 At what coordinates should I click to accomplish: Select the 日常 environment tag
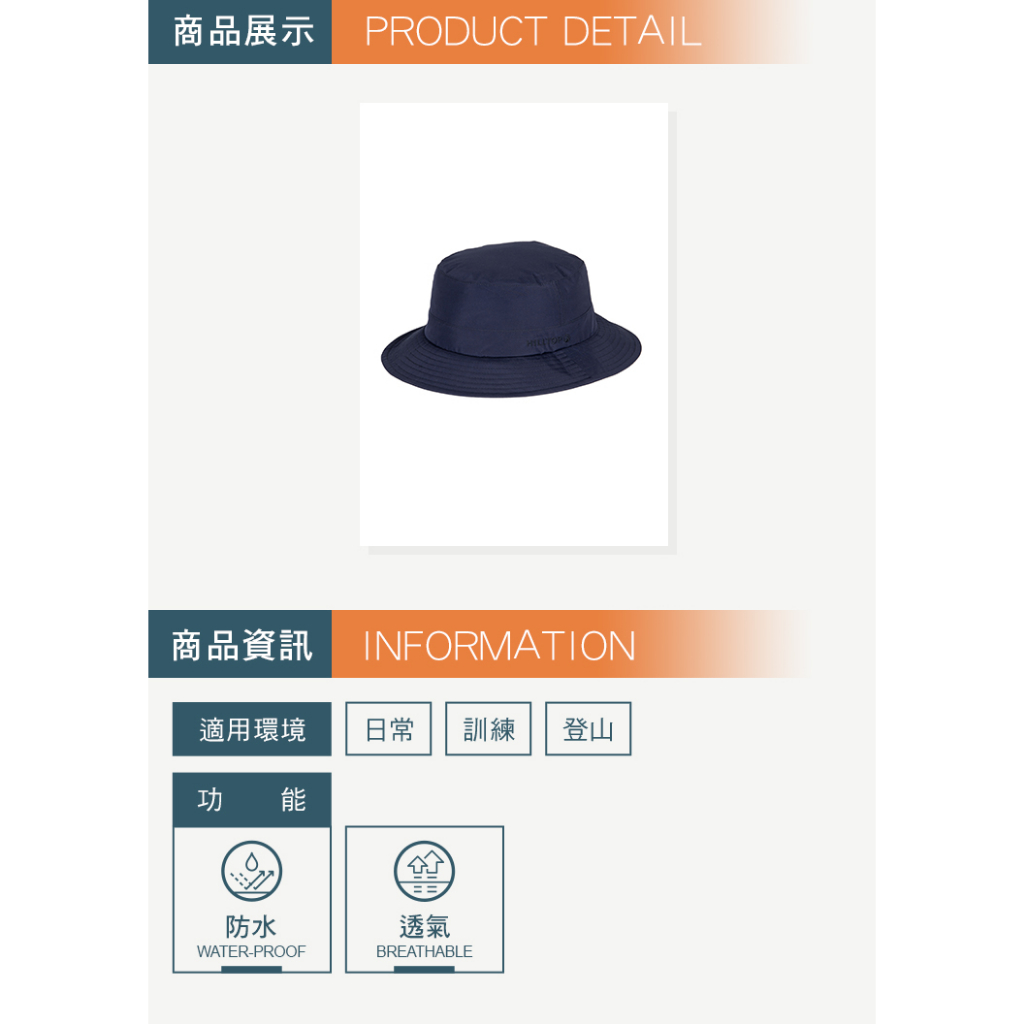pyautogui.click(x=389, y=729)
